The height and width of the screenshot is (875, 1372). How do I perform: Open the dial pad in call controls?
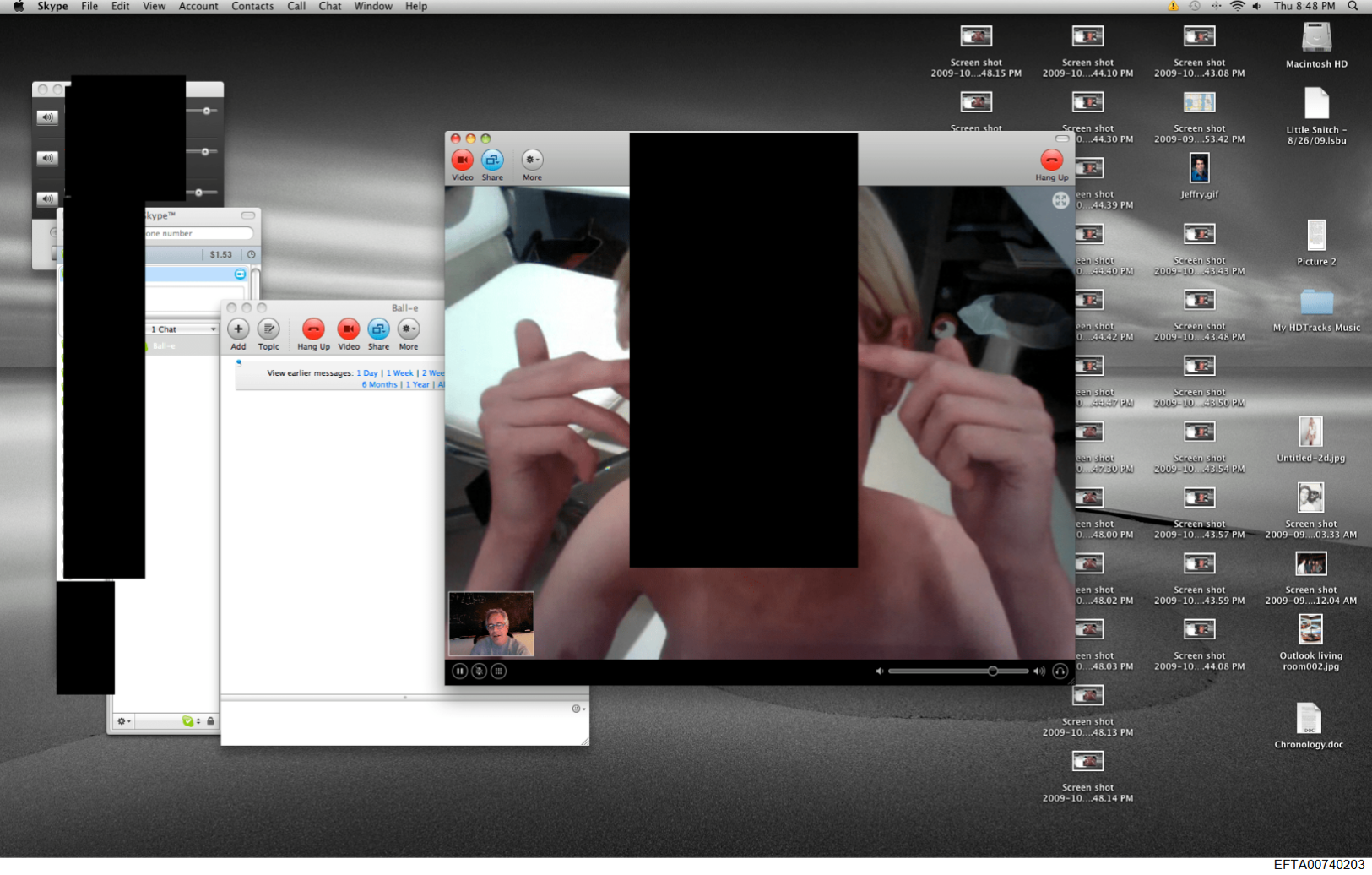(499, 671)
